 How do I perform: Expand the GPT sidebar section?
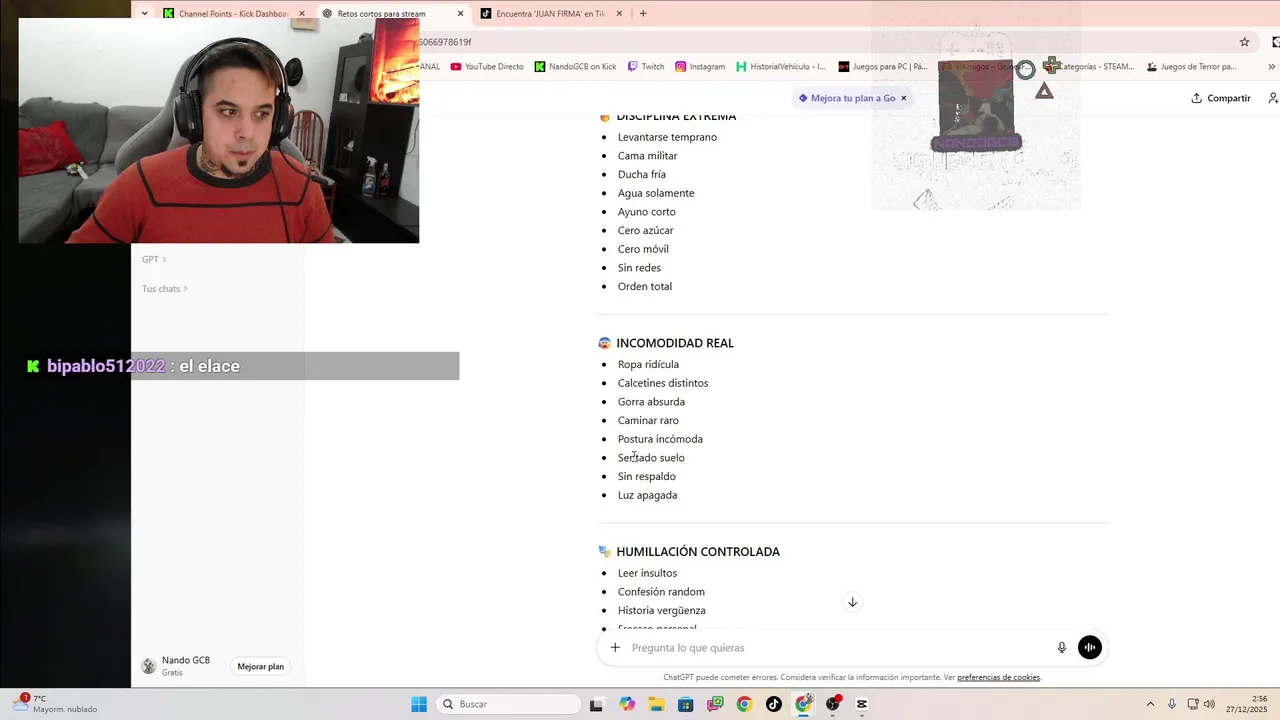pyautogui.click(x=154, y=259)
